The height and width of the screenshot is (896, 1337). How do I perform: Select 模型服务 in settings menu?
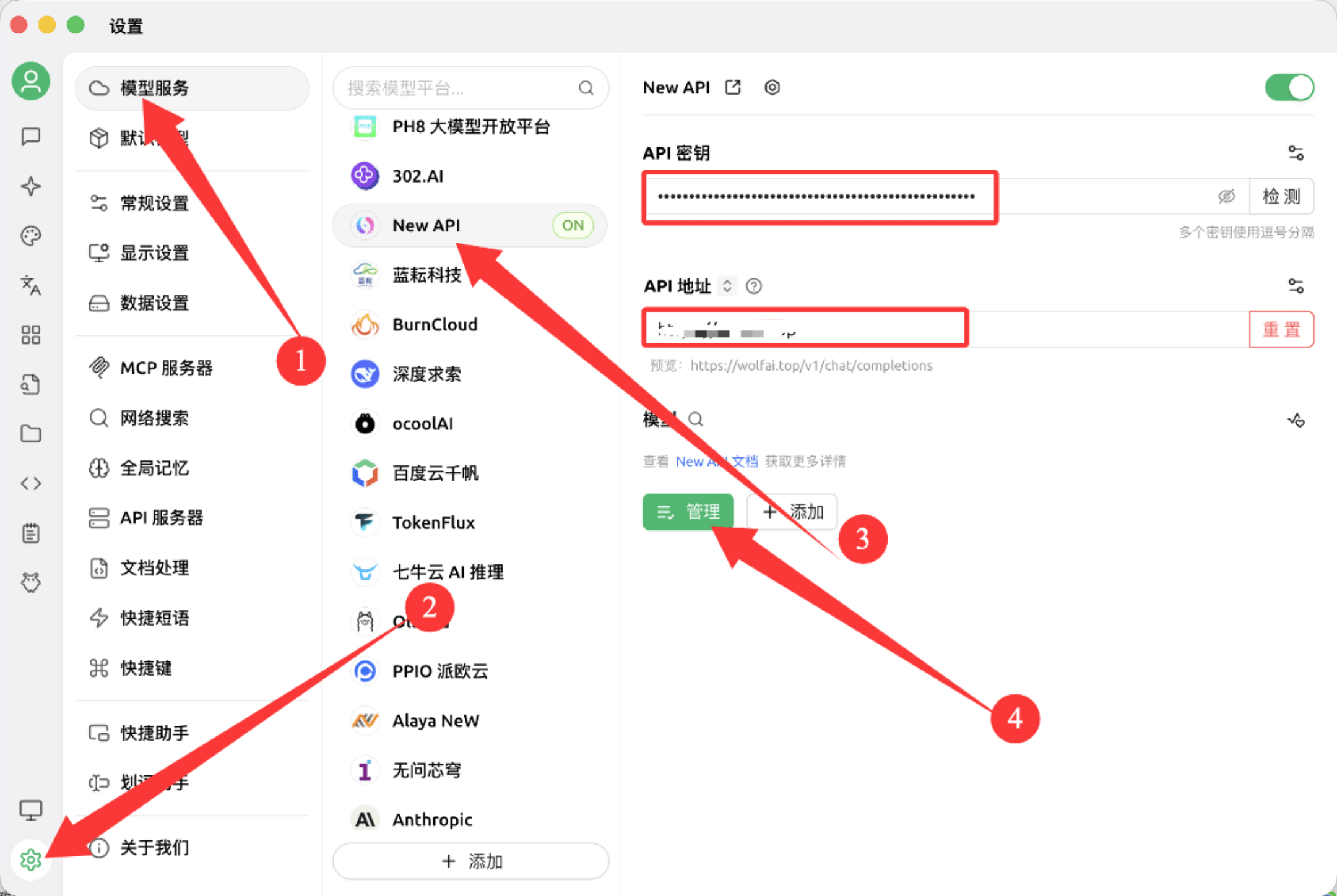(192, 88)
